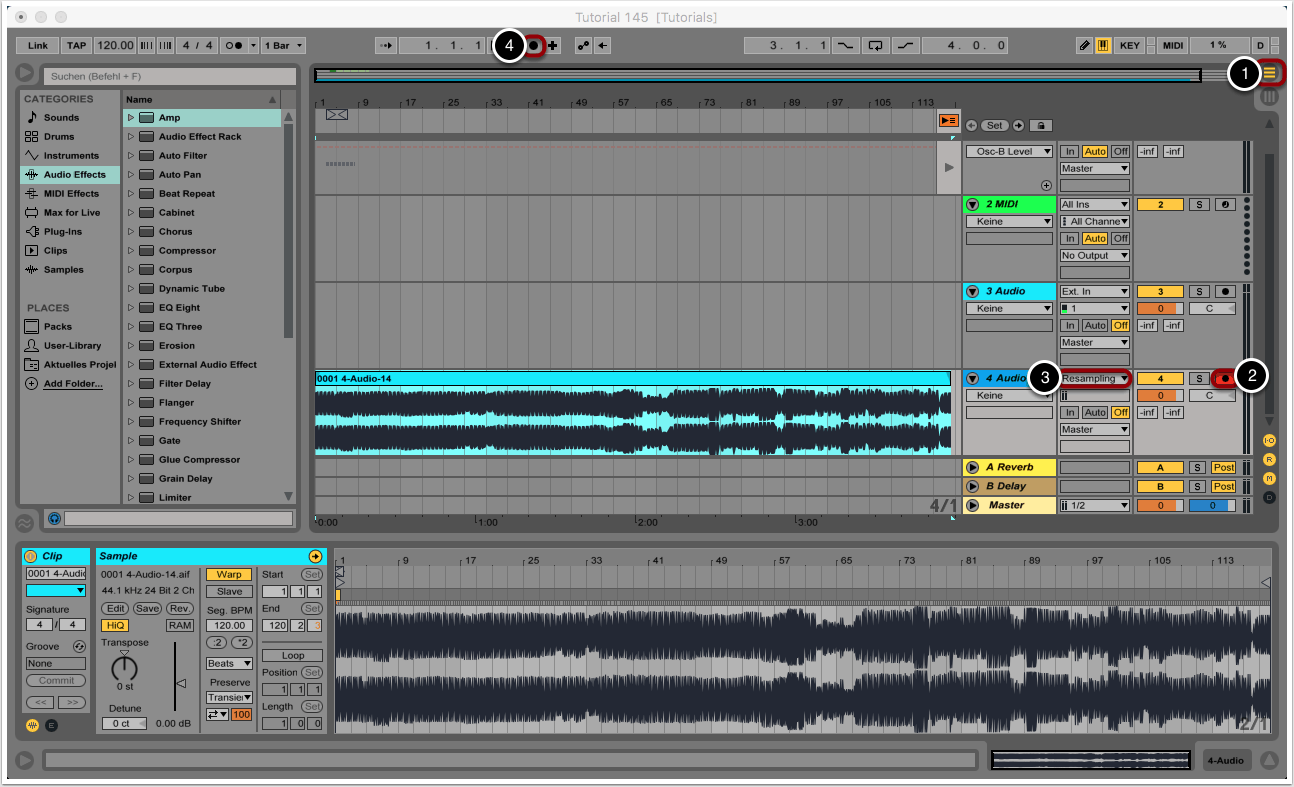Click the Master track volume slider
The width and height of the screenshot is (1294, 787).
1158,505
